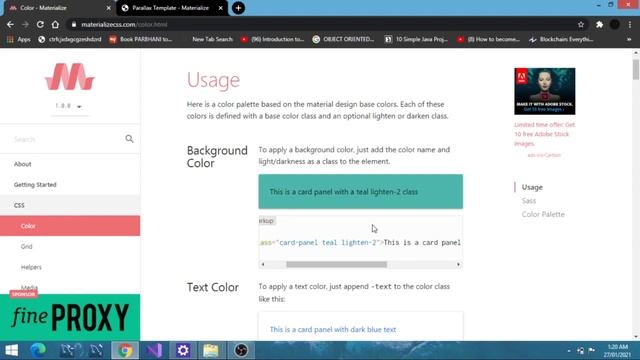Open Chrome from the taskbar

pos(125,350)
